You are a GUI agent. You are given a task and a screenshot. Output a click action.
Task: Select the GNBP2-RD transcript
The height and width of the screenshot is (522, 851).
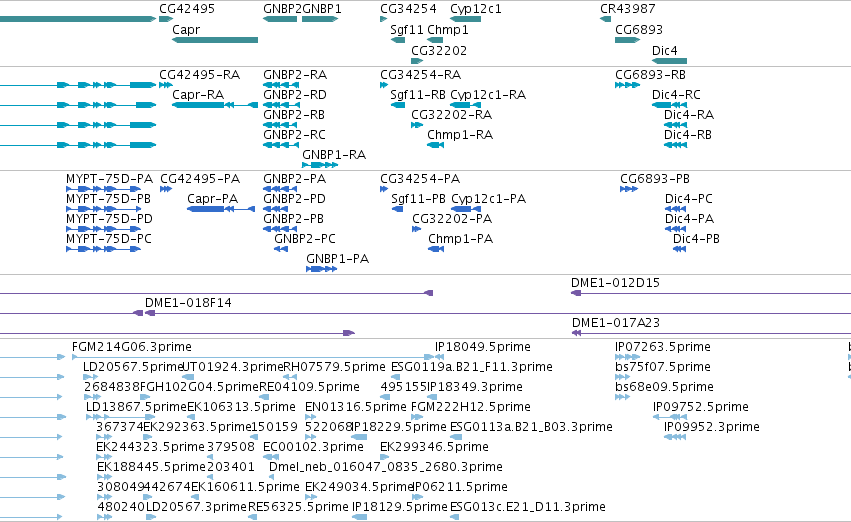click(x=281, y=105)
